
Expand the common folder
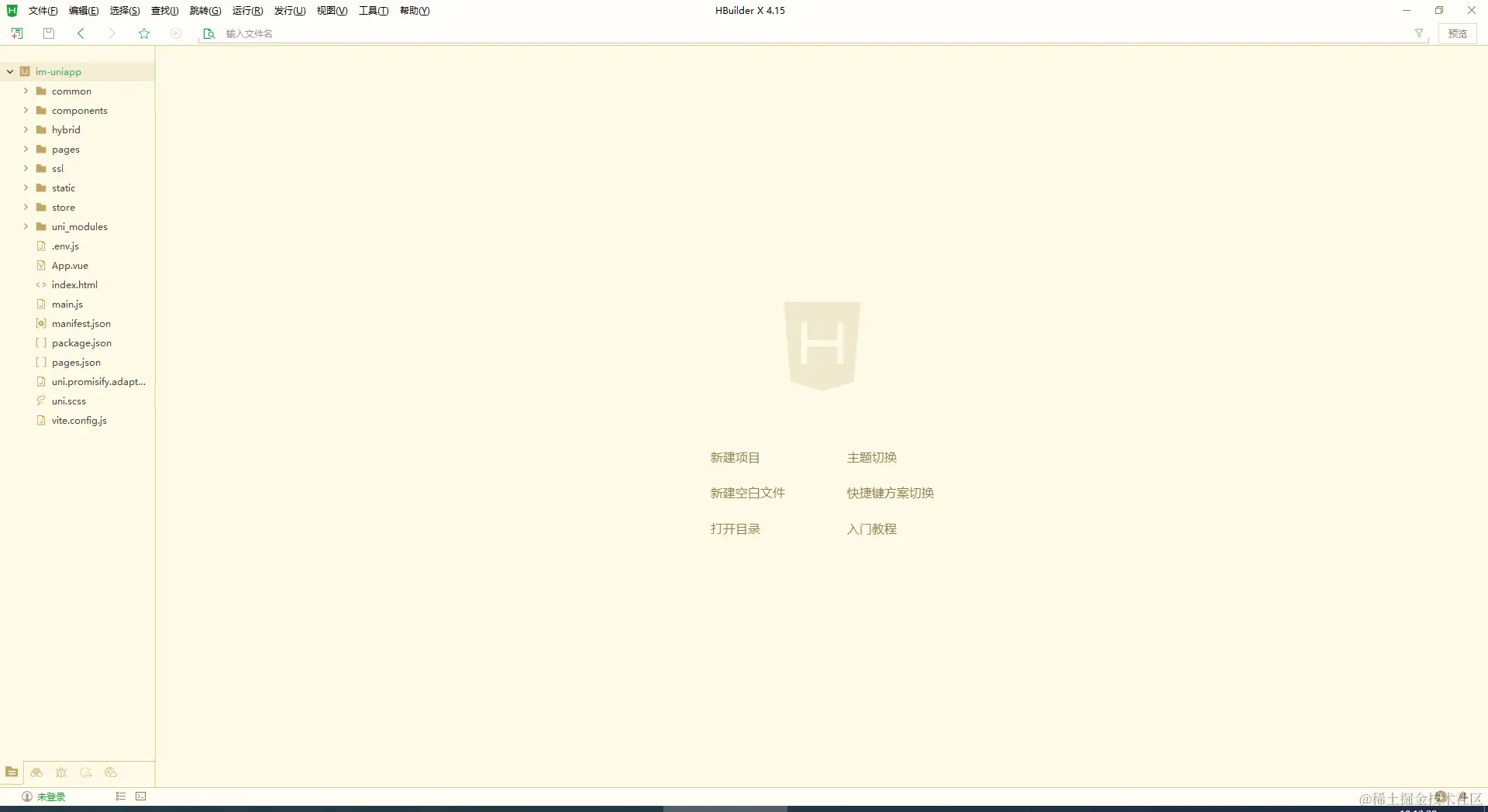pos(26,91)
